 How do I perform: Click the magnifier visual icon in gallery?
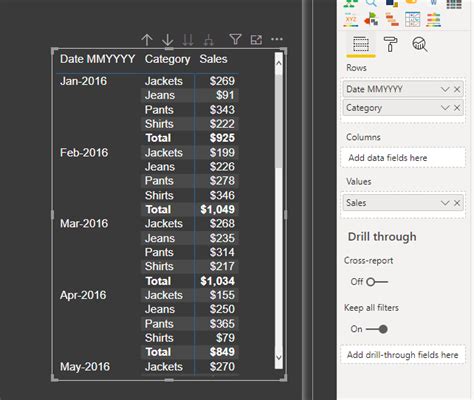tap(371, 3)
